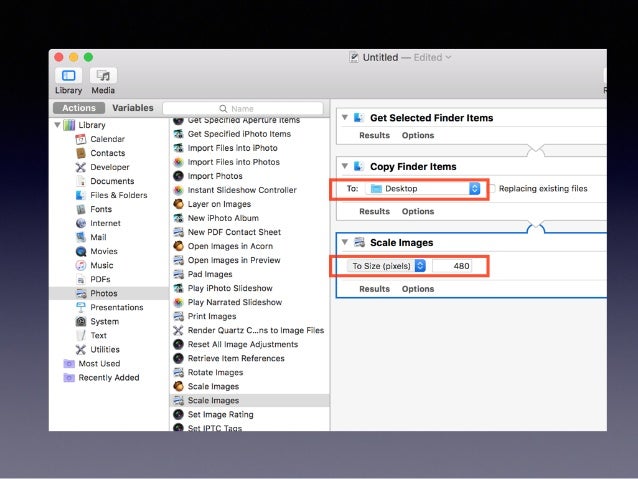
Task: Open the Recently Added smart group
Action: pos(108,378)
